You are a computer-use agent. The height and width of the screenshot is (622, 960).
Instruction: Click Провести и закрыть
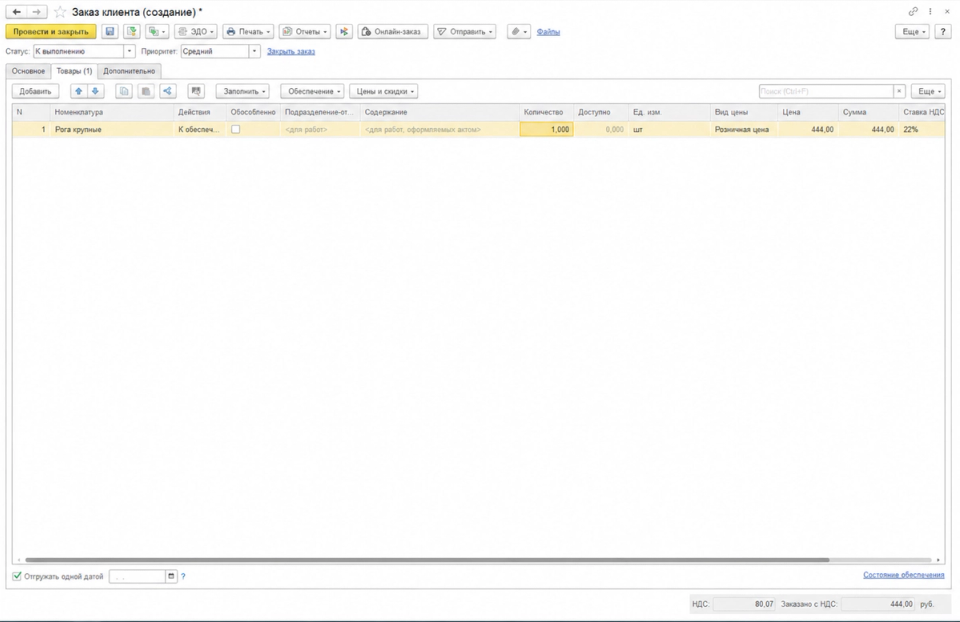click(x=51, y=31)
